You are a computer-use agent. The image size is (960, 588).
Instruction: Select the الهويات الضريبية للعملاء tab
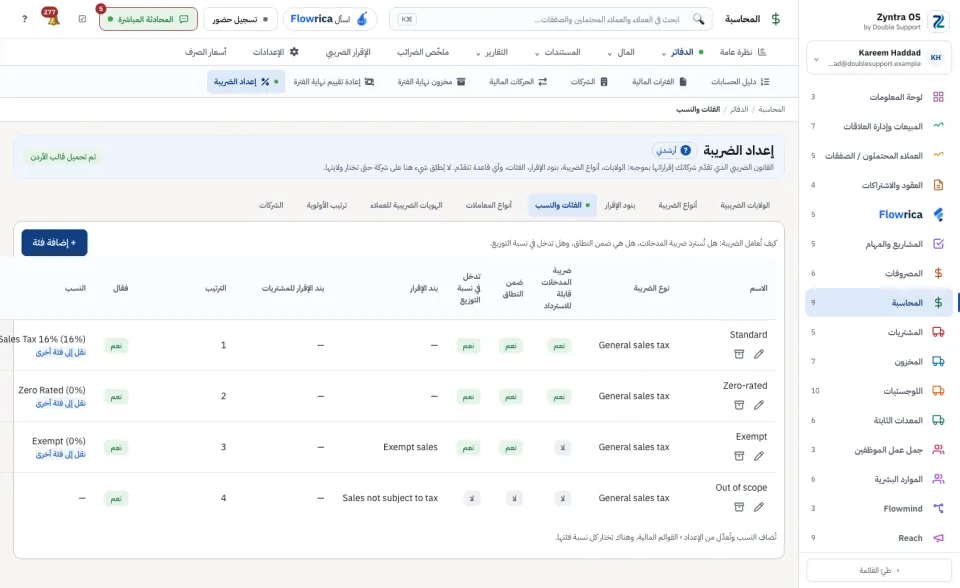[x=406, y=205]
